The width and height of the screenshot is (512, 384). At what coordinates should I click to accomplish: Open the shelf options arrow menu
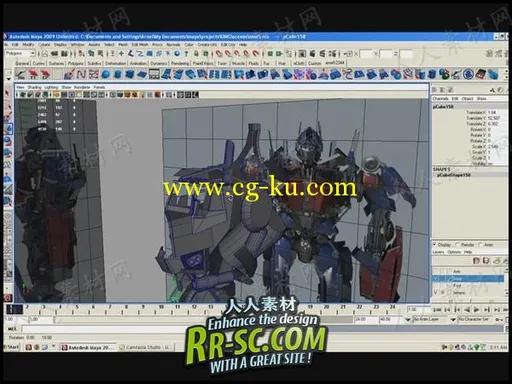pyautogui.click(x=9, y=79)
